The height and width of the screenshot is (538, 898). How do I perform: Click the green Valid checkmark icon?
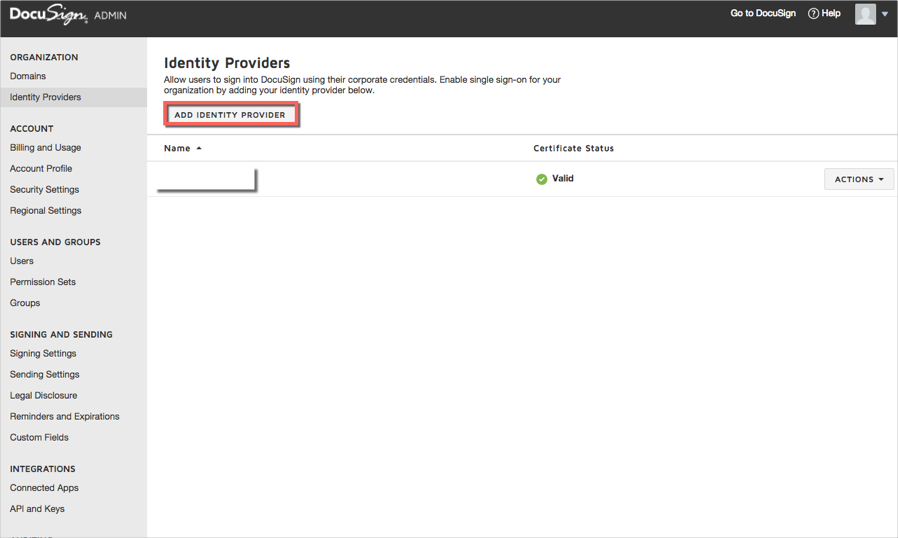pyautogui.click(x=541, y=179)
